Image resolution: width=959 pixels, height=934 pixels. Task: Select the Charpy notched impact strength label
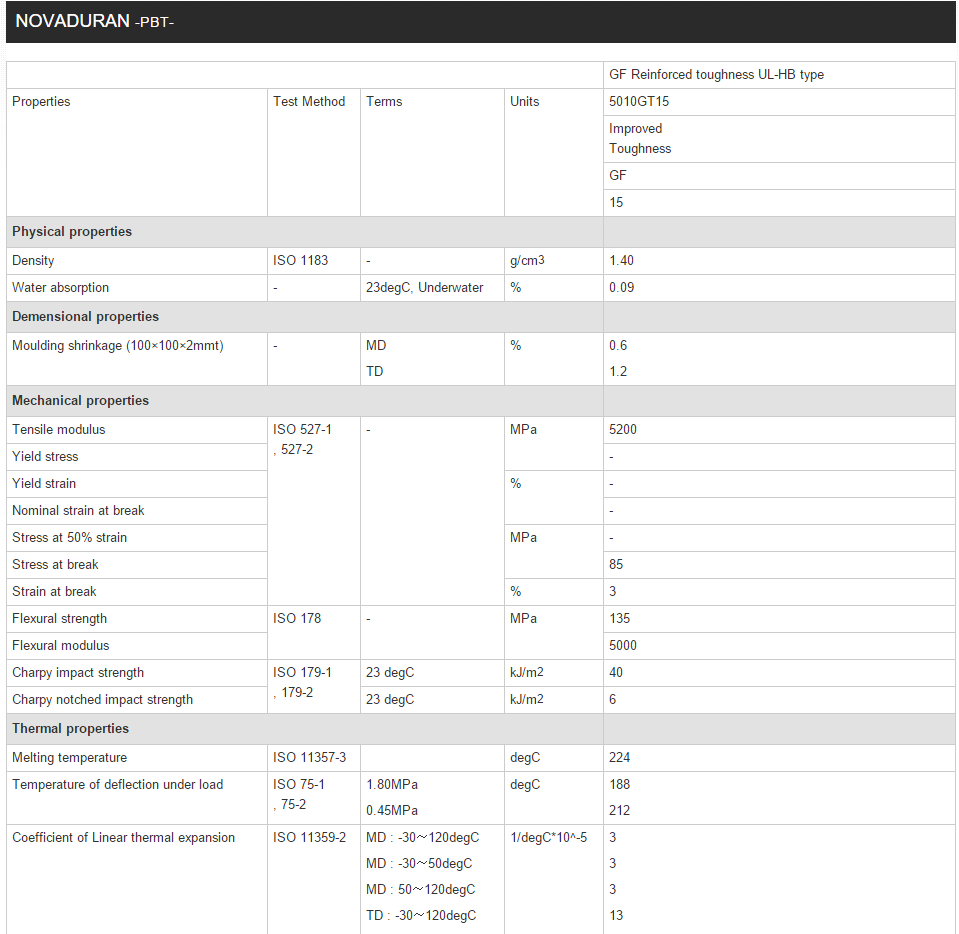102,700
